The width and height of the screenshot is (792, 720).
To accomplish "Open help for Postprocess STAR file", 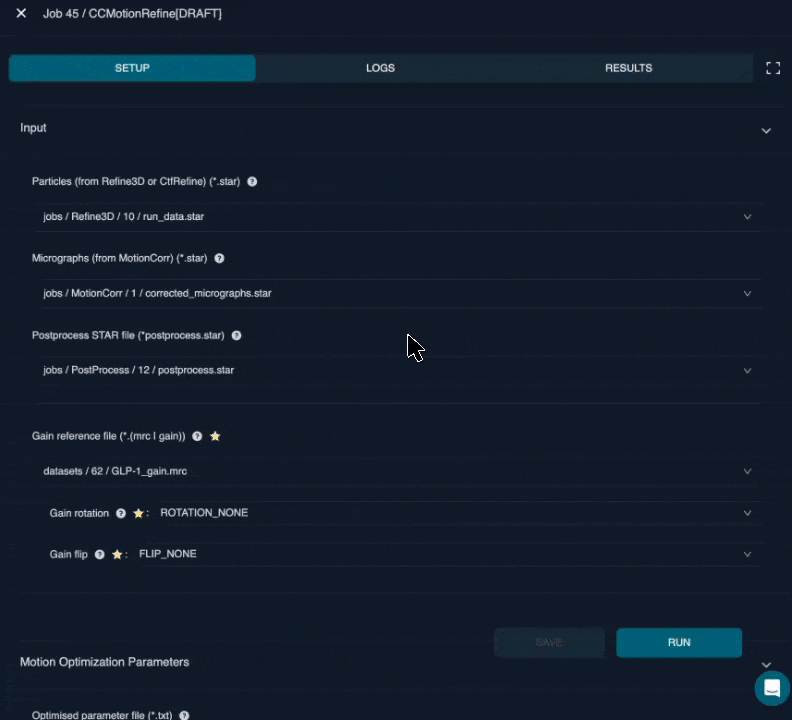I will click(236, 335).
